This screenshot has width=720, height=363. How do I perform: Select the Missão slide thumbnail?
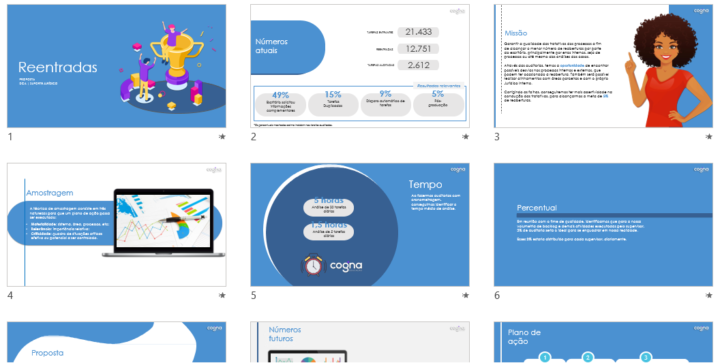(603, 66)
